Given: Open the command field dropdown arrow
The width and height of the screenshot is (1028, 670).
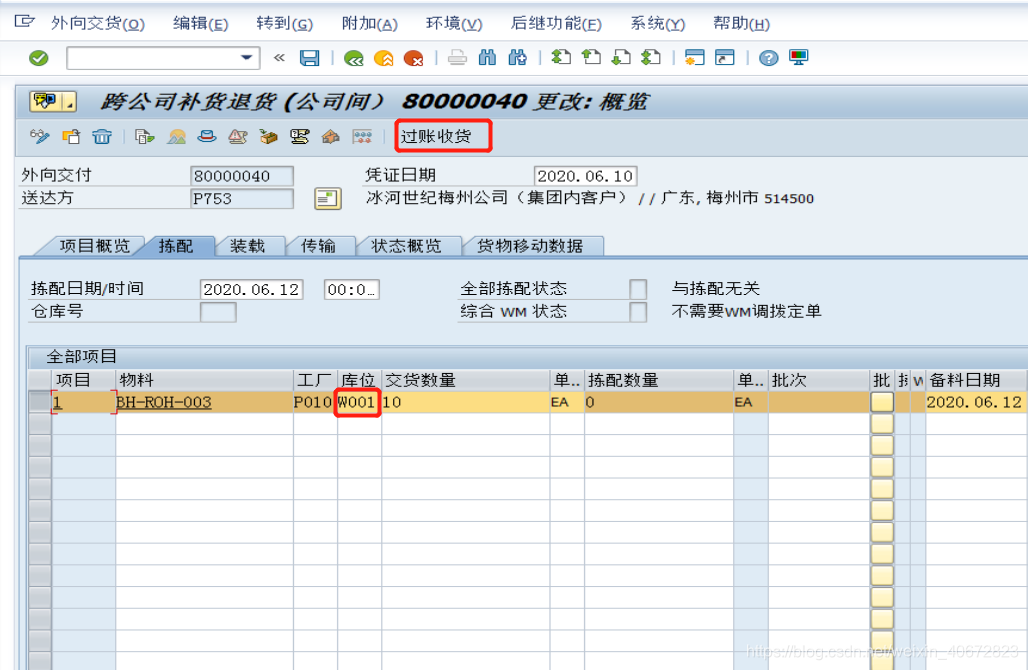Looking at the screenshot, I should 247,58.
